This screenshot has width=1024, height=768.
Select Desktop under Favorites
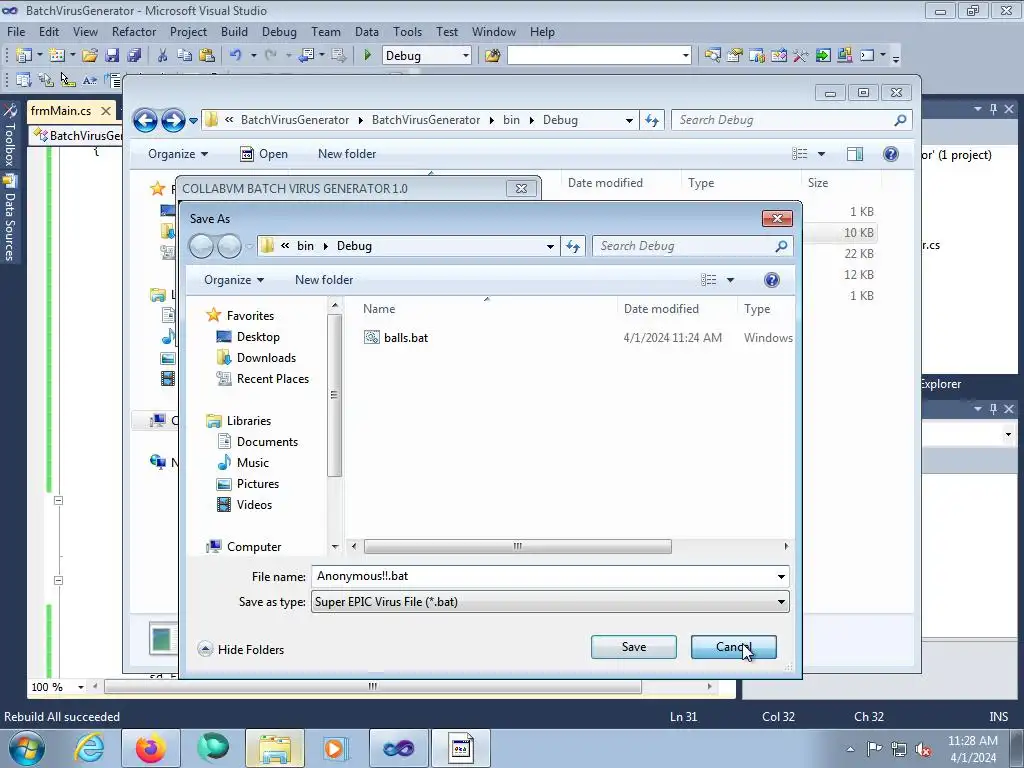pyautogui.click(x=248, y=336)
